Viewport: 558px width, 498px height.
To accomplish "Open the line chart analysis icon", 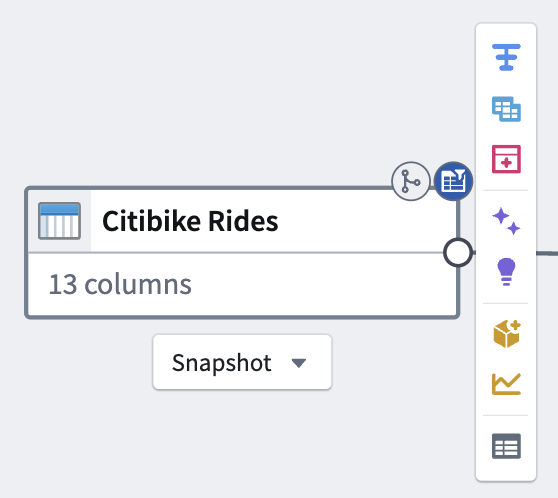I will coord(506,384).
